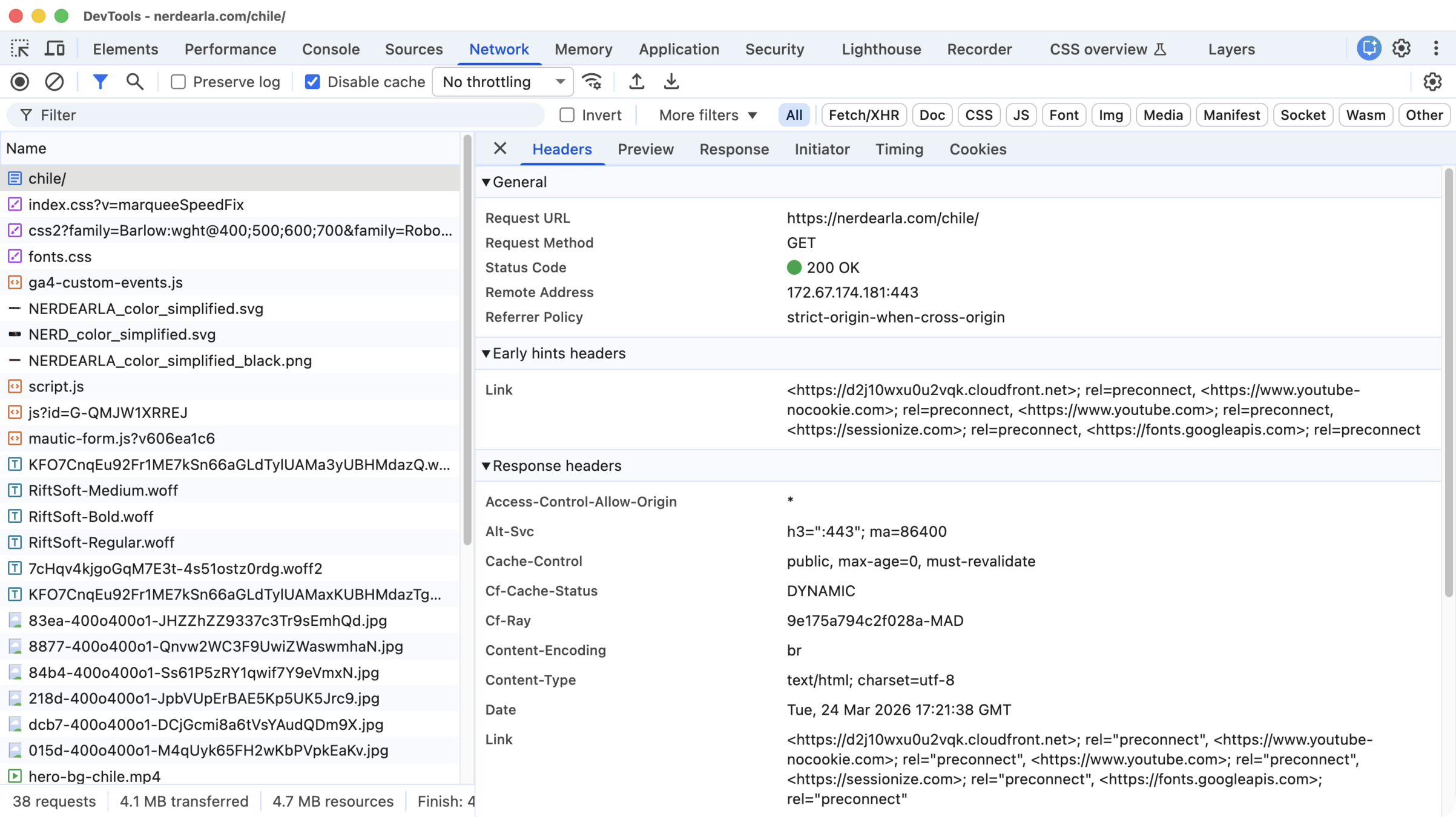1456x817 pixels.
Task: Uncheck the Disable cache checkbox
Action: [x=312, y=82]
